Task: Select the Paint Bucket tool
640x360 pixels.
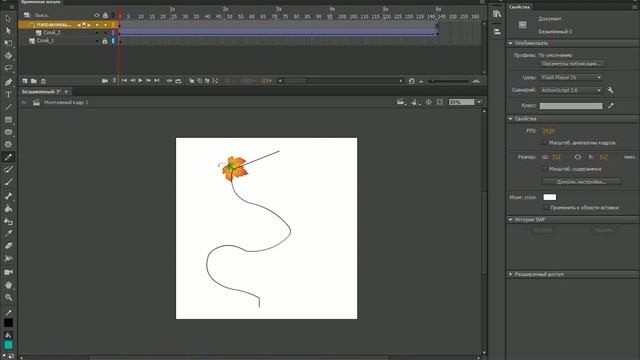Action: [x=8, y=209]
